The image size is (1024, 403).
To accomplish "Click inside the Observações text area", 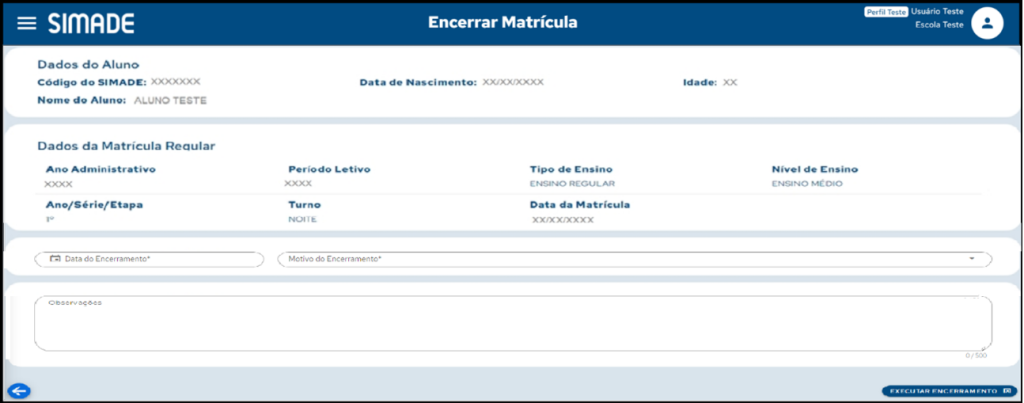I will coord(513,323).
